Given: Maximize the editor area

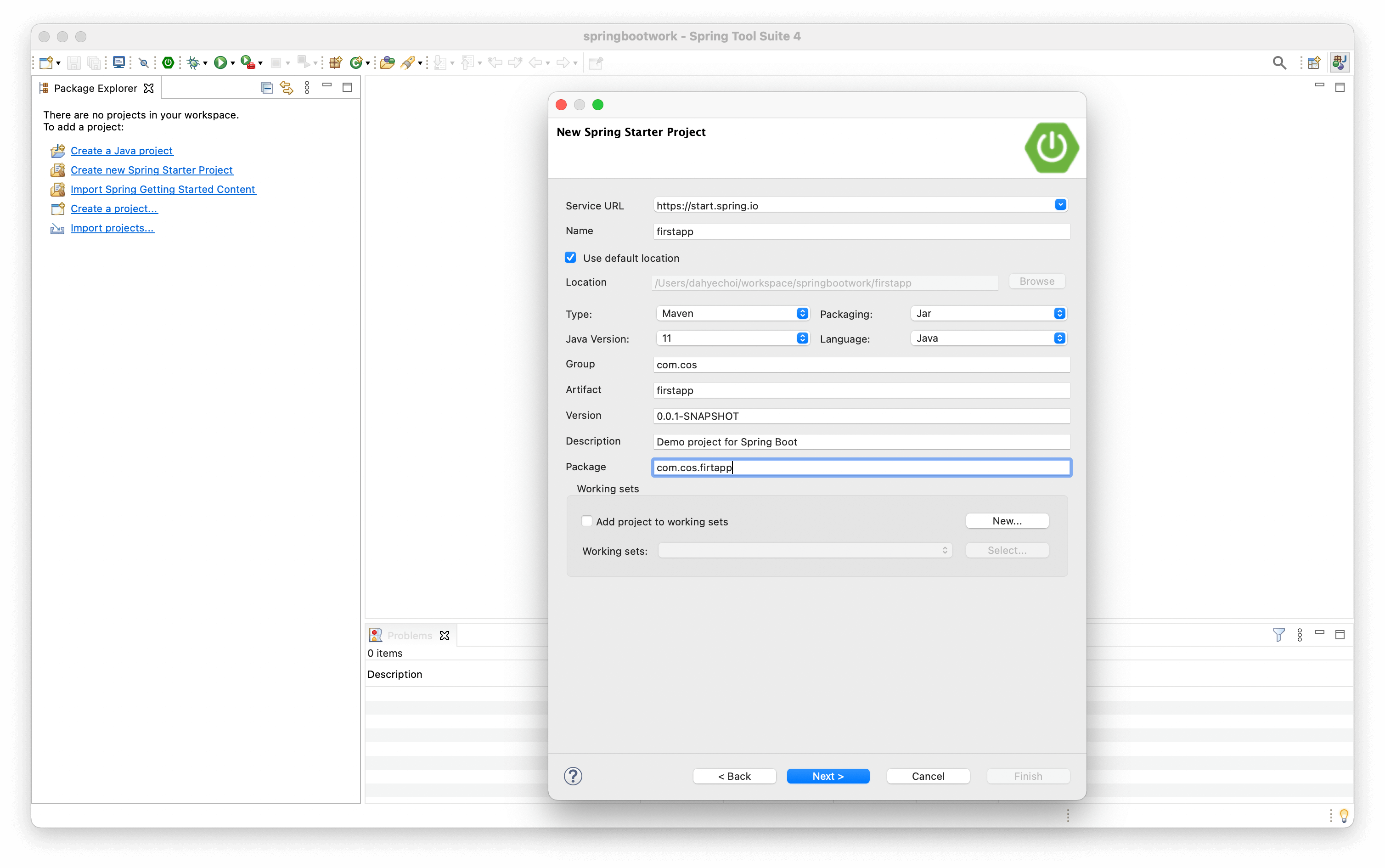Looking at the screenshot, I should 1340,87.
